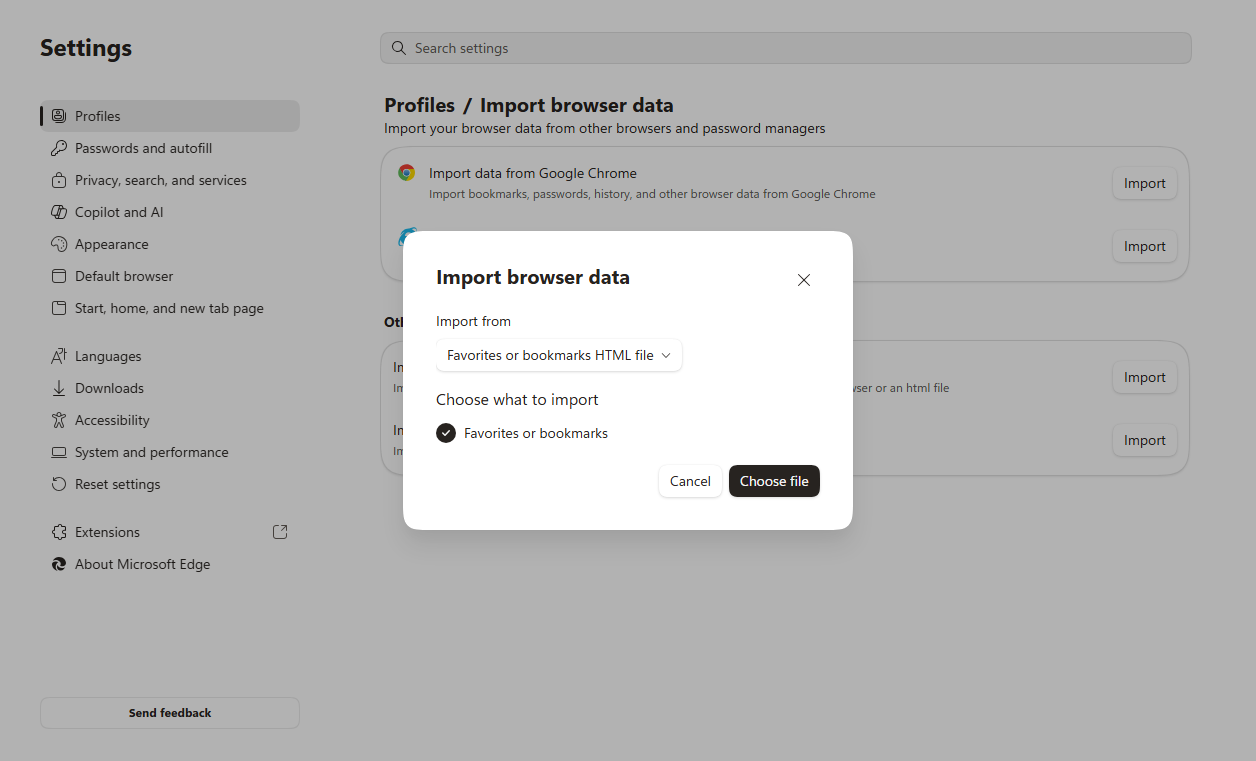
Task: Click the Accessibility figure icon
Action: pos(58,420)
